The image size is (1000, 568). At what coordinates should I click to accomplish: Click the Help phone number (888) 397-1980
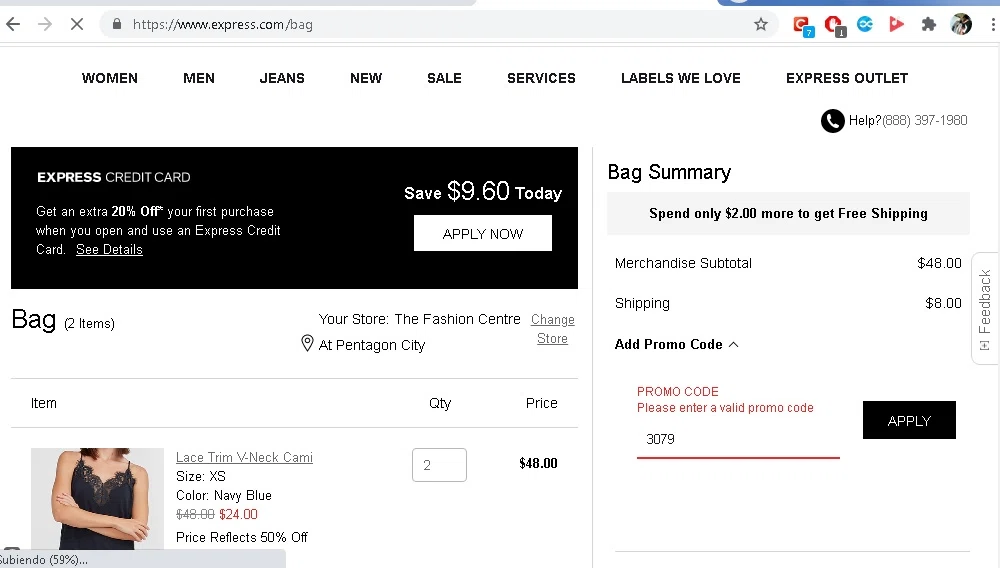(x=925, y=120)
